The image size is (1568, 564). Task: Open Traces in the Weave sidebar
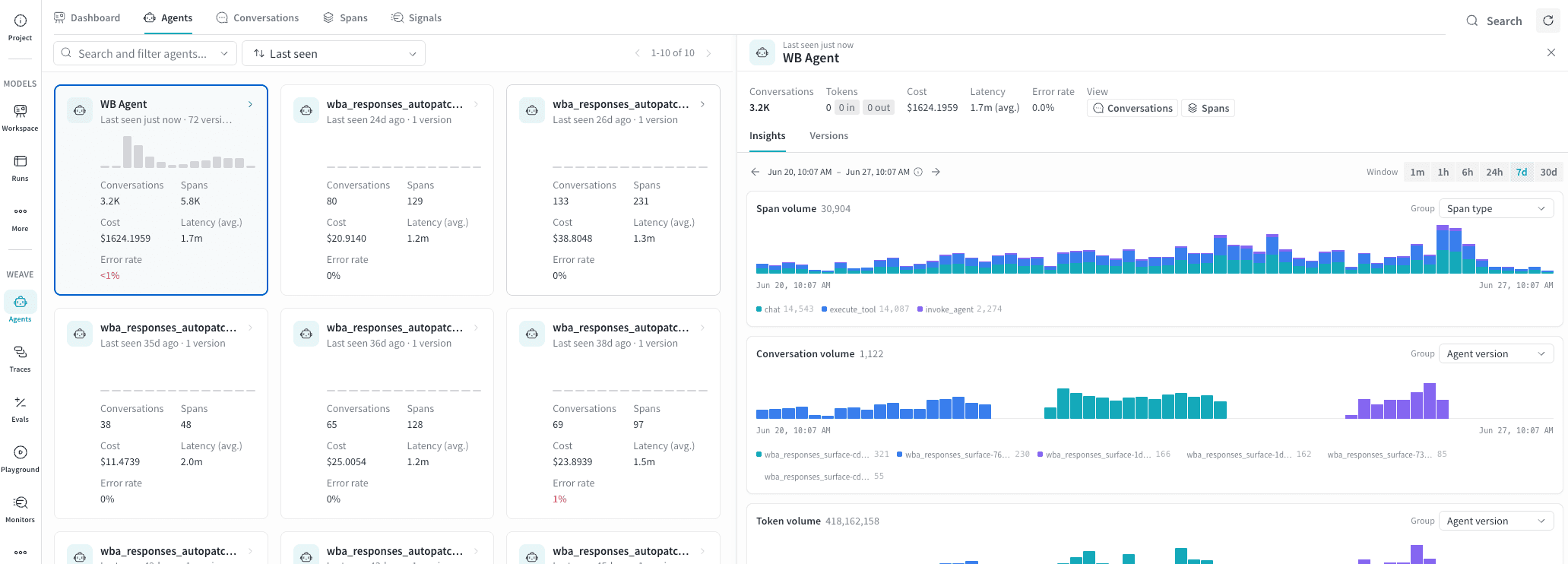pos(21,358)
